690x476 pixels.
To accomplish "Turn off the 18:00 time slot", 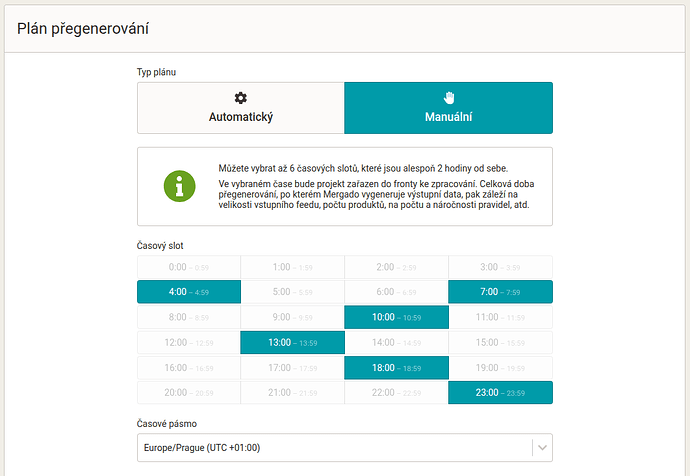I will pos(396,367).
